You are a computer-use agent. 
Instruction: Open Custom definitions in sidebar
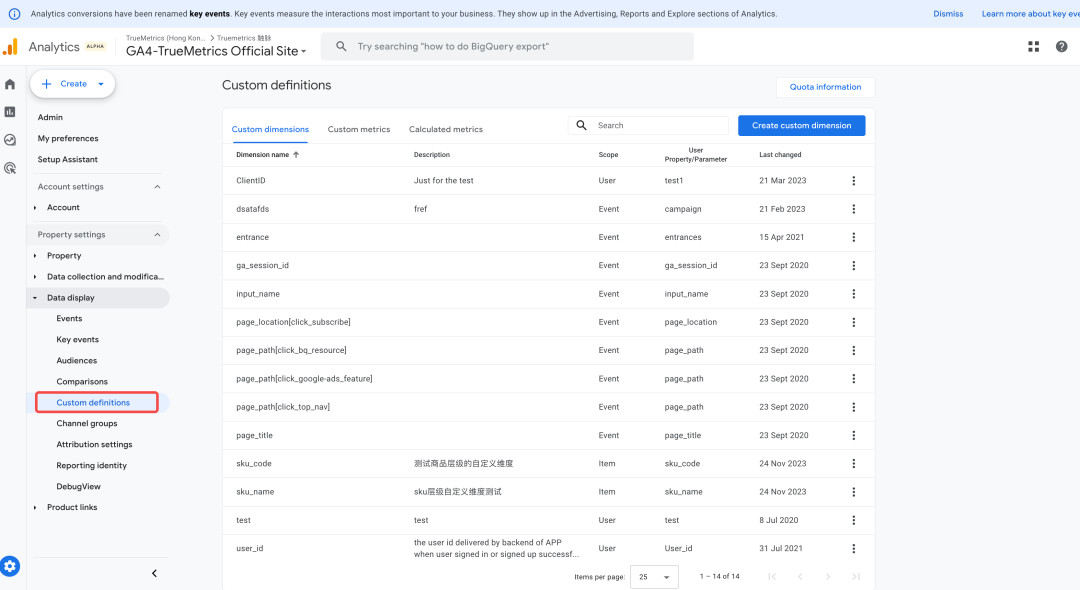[x=93, y=403]
